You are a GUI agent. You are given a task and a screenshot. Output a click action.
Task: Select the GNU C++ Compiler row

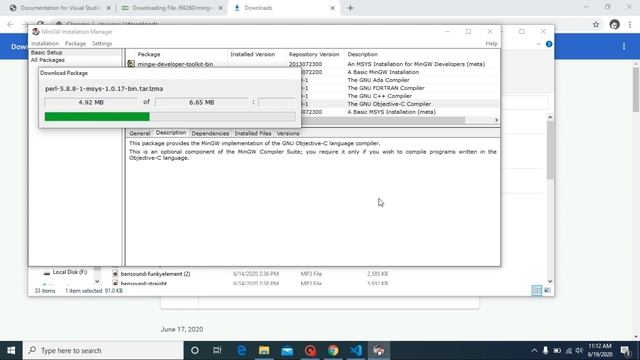point(400,96)
